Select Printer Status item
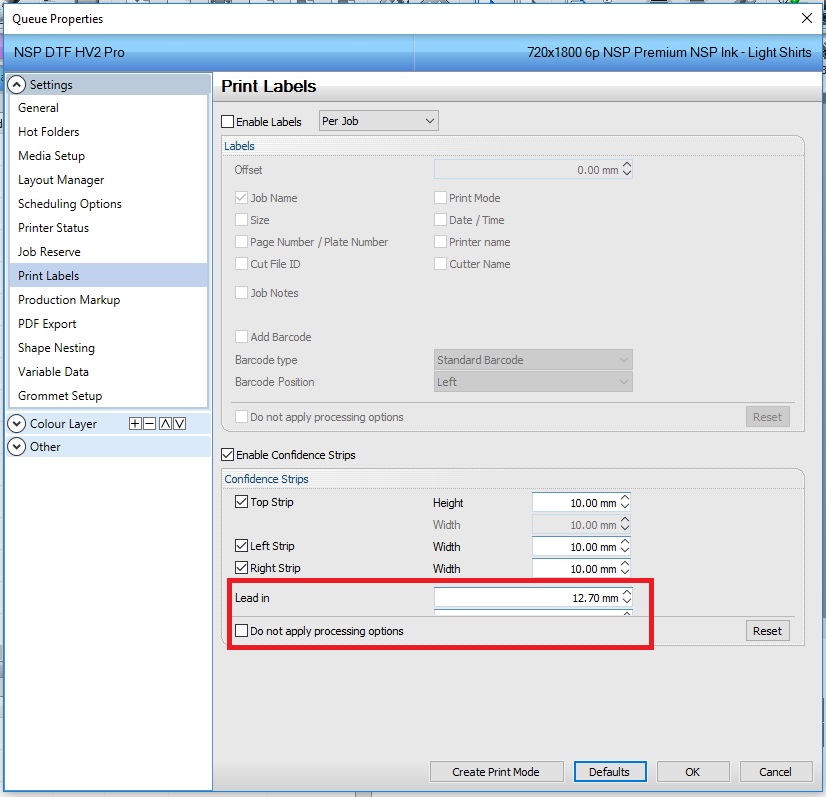The height and width of the screenshot is (797, 826). tap(109, 228)
